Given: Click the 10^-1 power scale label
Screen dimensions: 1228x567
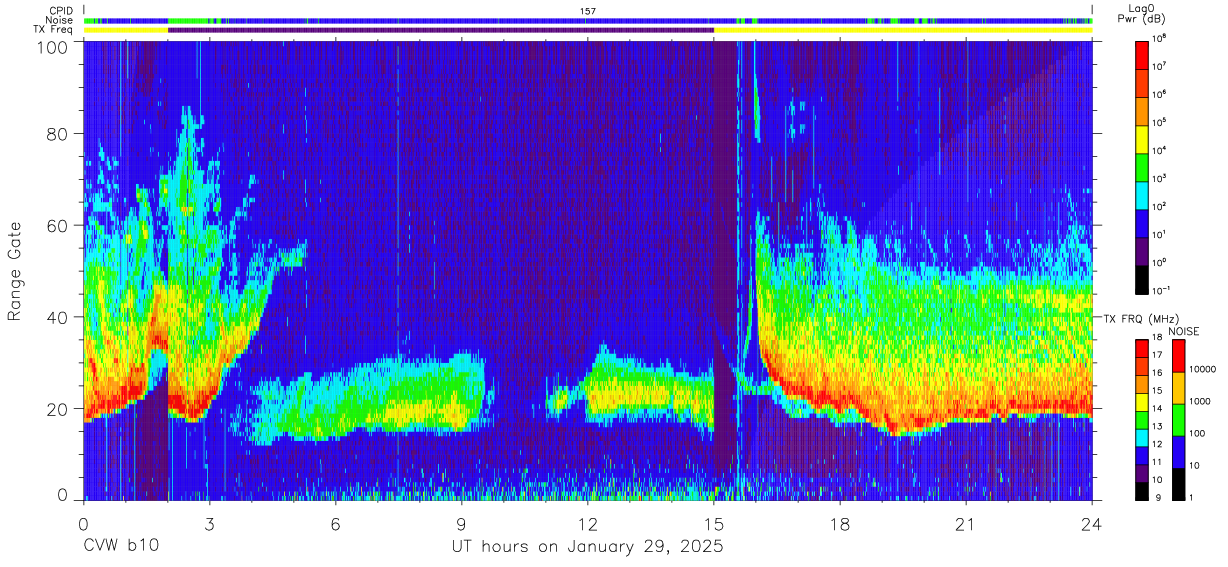Looking at the screenshot, I should click(1160, 290).
